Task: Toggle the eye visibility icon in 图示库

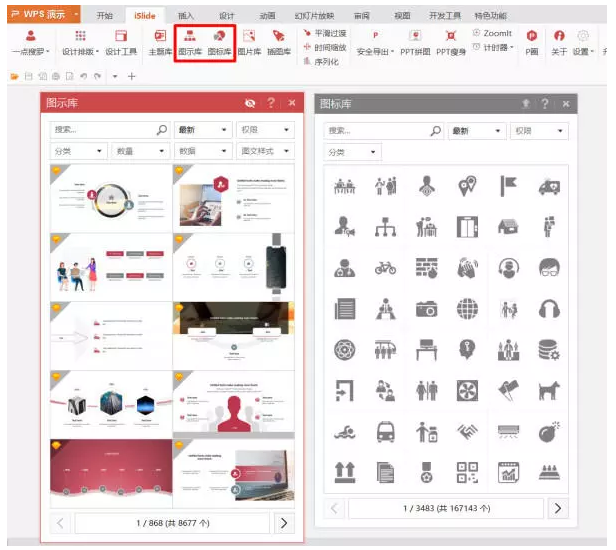Action: tap(250, 103)
